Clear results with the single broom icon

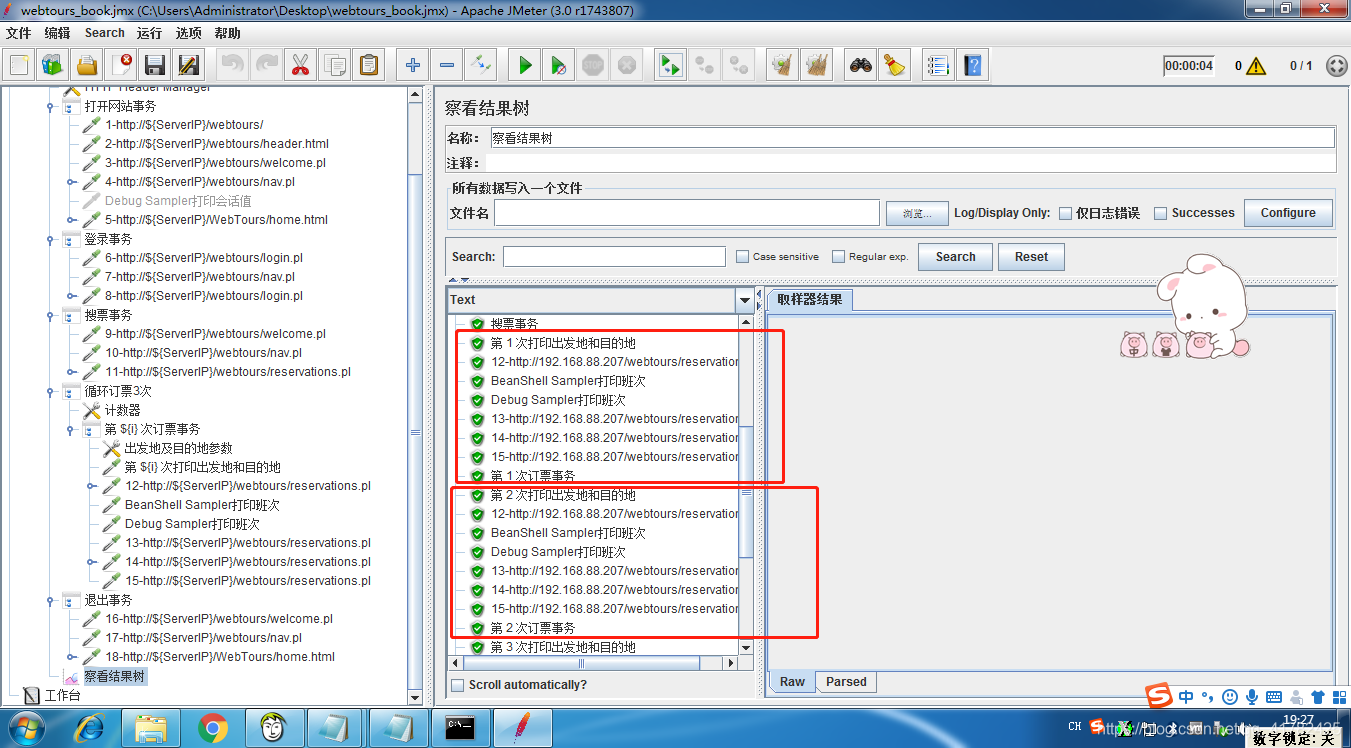pyautogui.click(x=781, y=66)
